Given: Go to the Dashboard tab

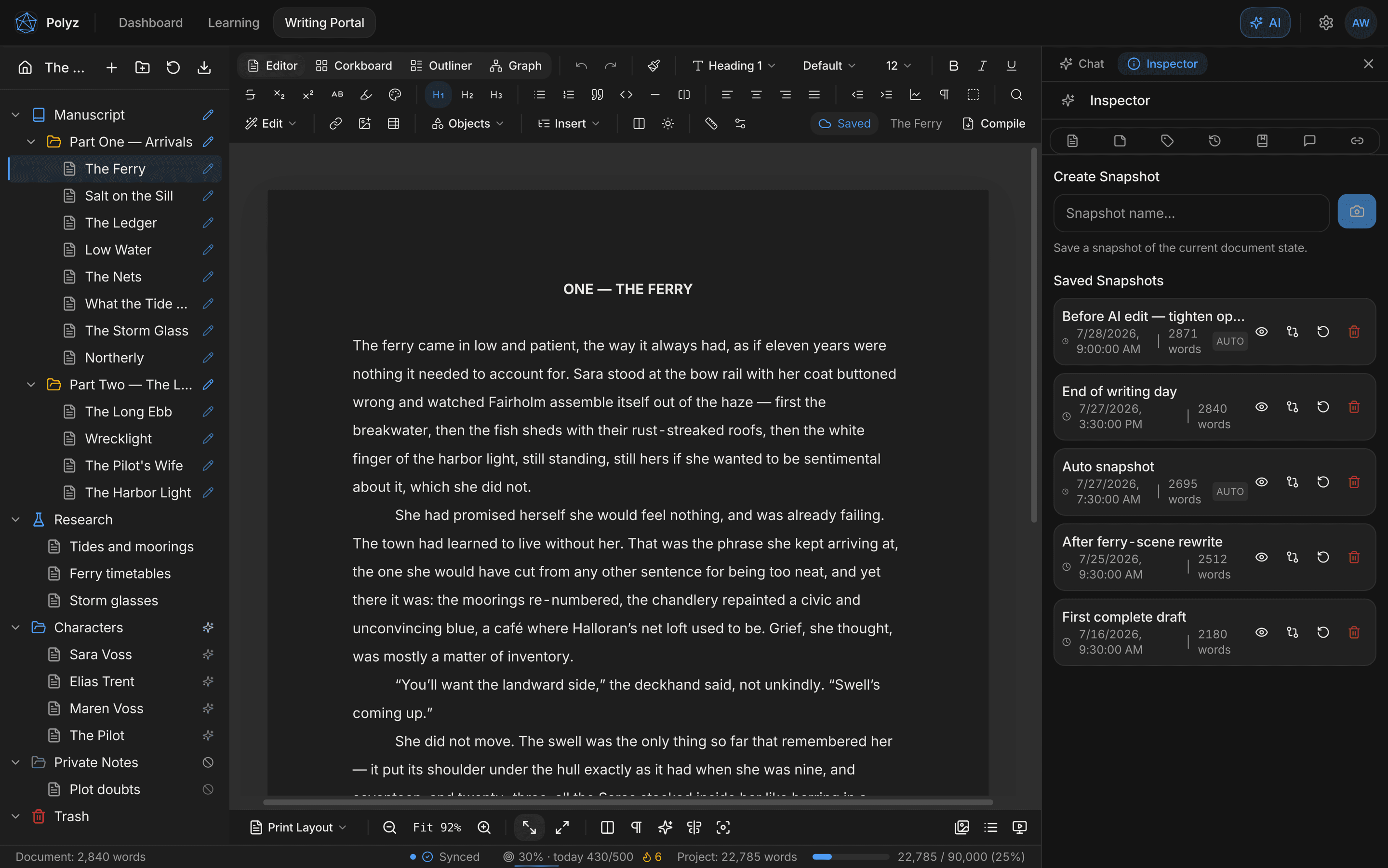Looking at the screenshot, I should (x=150, y=22).
